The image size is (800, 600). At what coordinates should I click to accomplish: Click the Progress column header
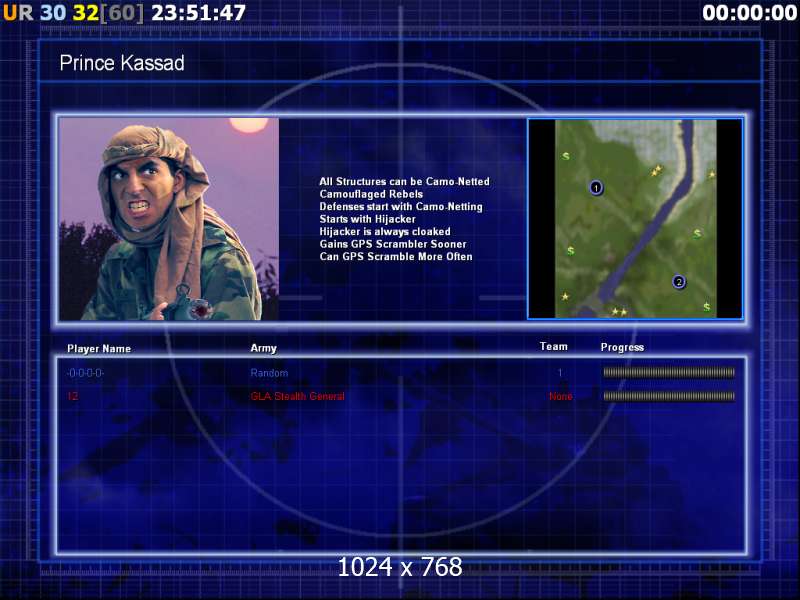[622, 347]
